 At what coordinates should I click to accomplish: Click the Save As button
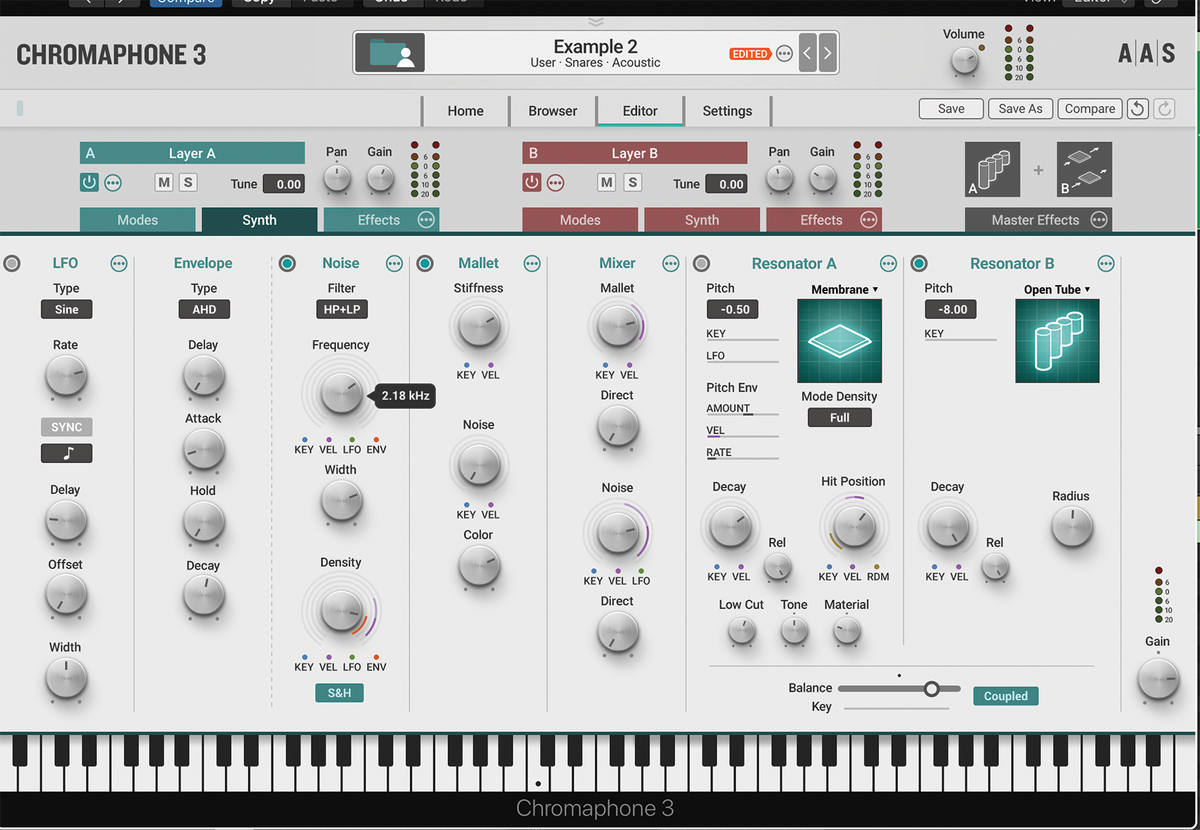coord(1020,108)
